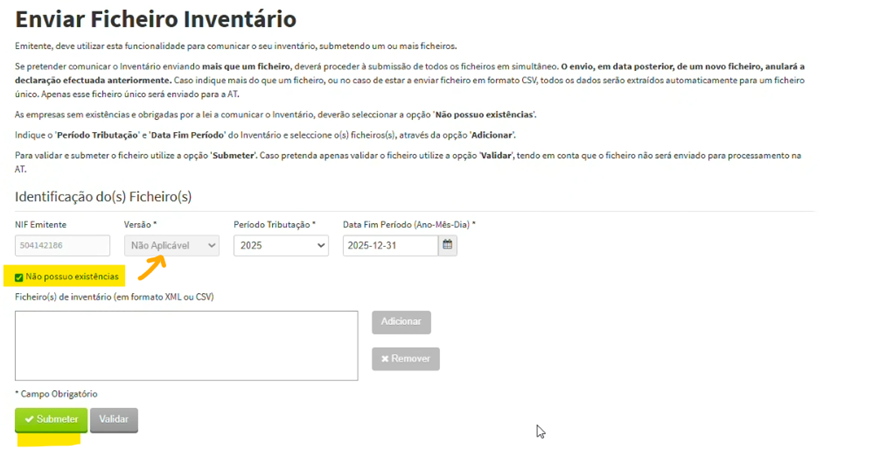Click the 'Não possuo existências' label text

click(72, 277)
